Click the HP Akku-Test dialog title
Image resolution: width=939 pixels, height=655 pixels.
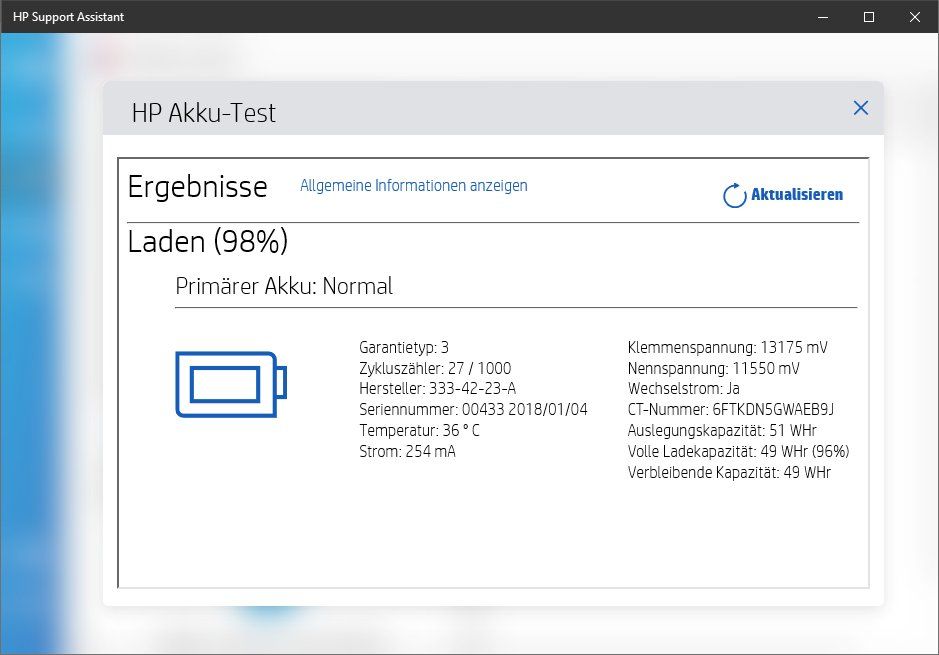204,113
